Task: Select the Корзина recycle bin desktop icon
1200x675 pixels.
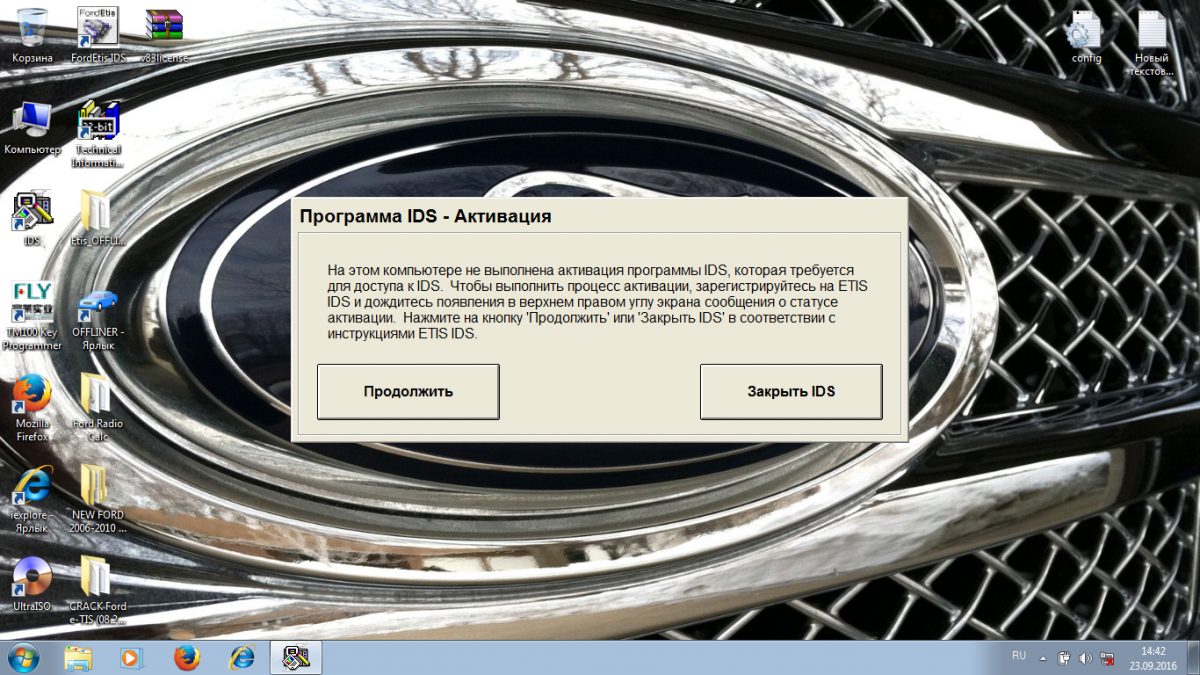Action: click(32, 35)
